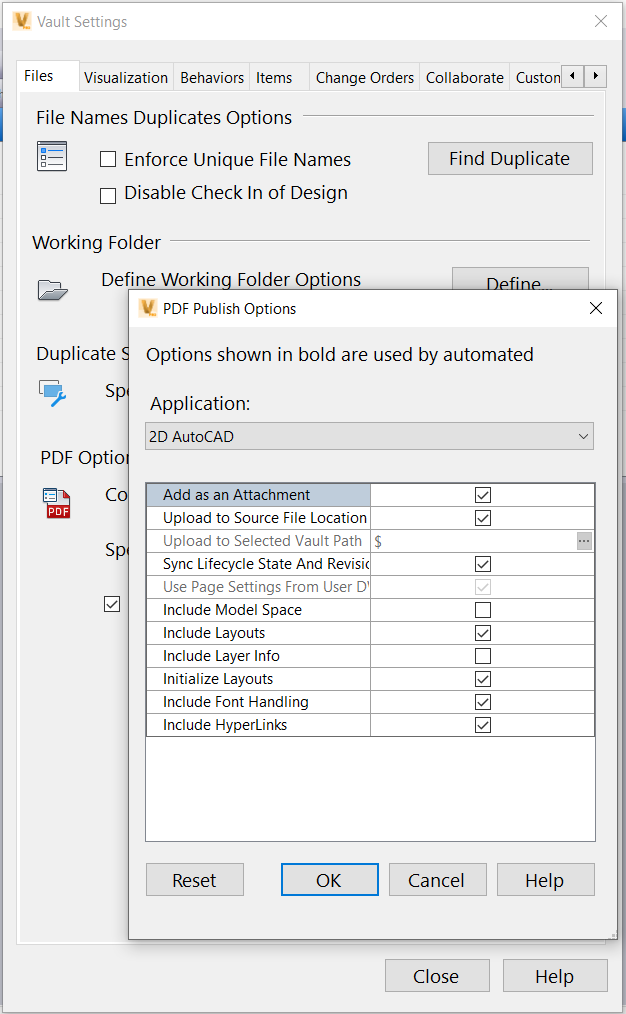Click the PDF Publish Options title bar icon

click(147, 309)
